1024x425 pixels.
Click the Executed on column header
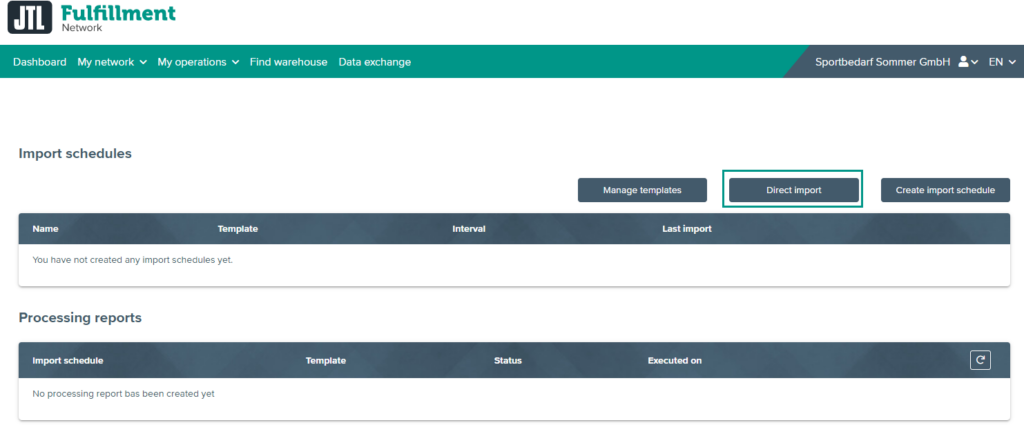674,360
